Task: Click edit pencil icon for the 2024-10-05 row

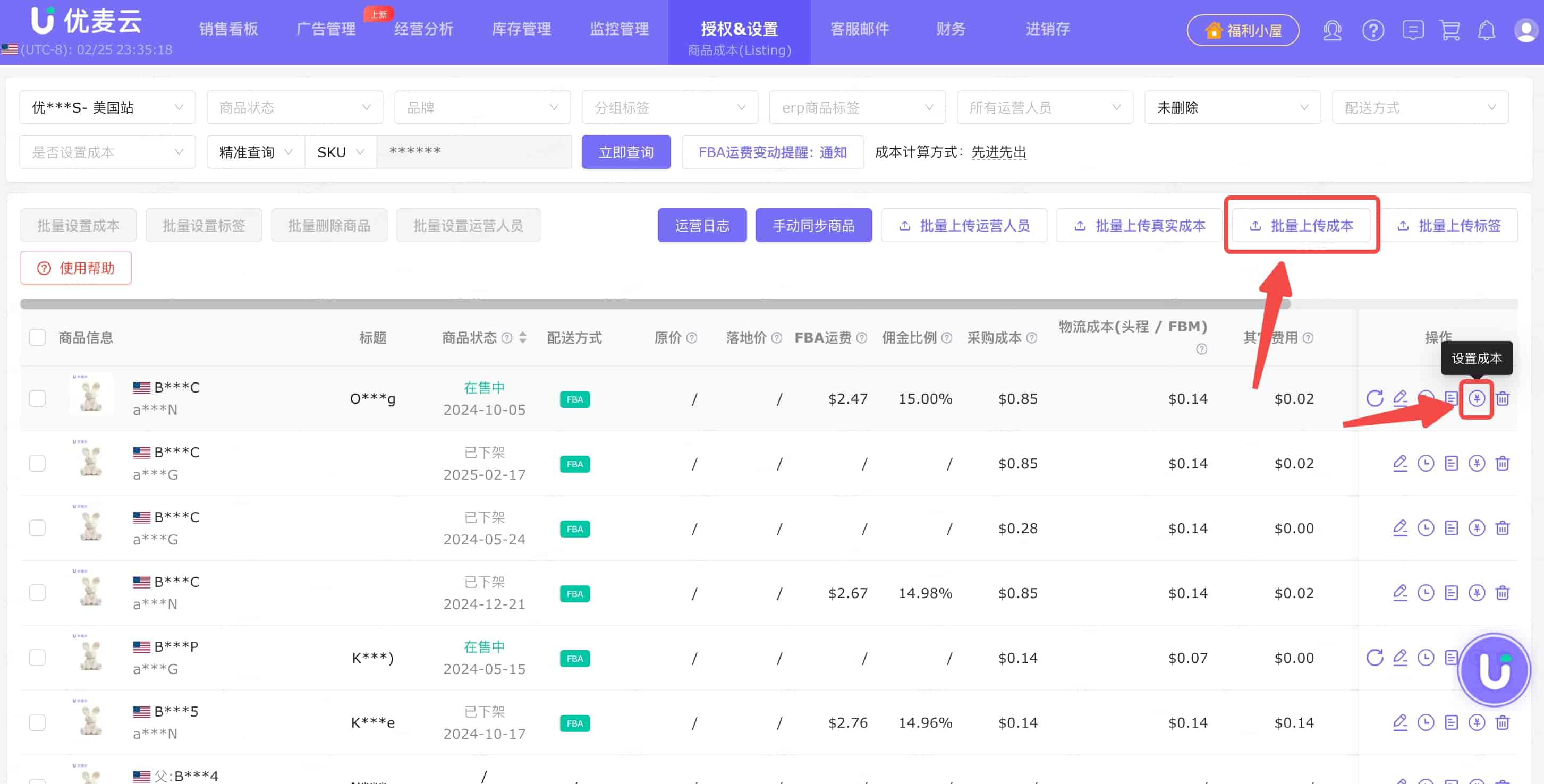Action: [1400, 398]
